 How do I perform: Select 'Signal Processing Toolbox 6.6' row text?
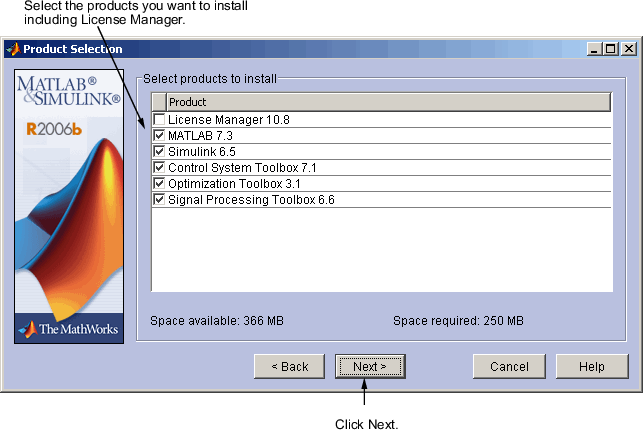coord(251,200)
